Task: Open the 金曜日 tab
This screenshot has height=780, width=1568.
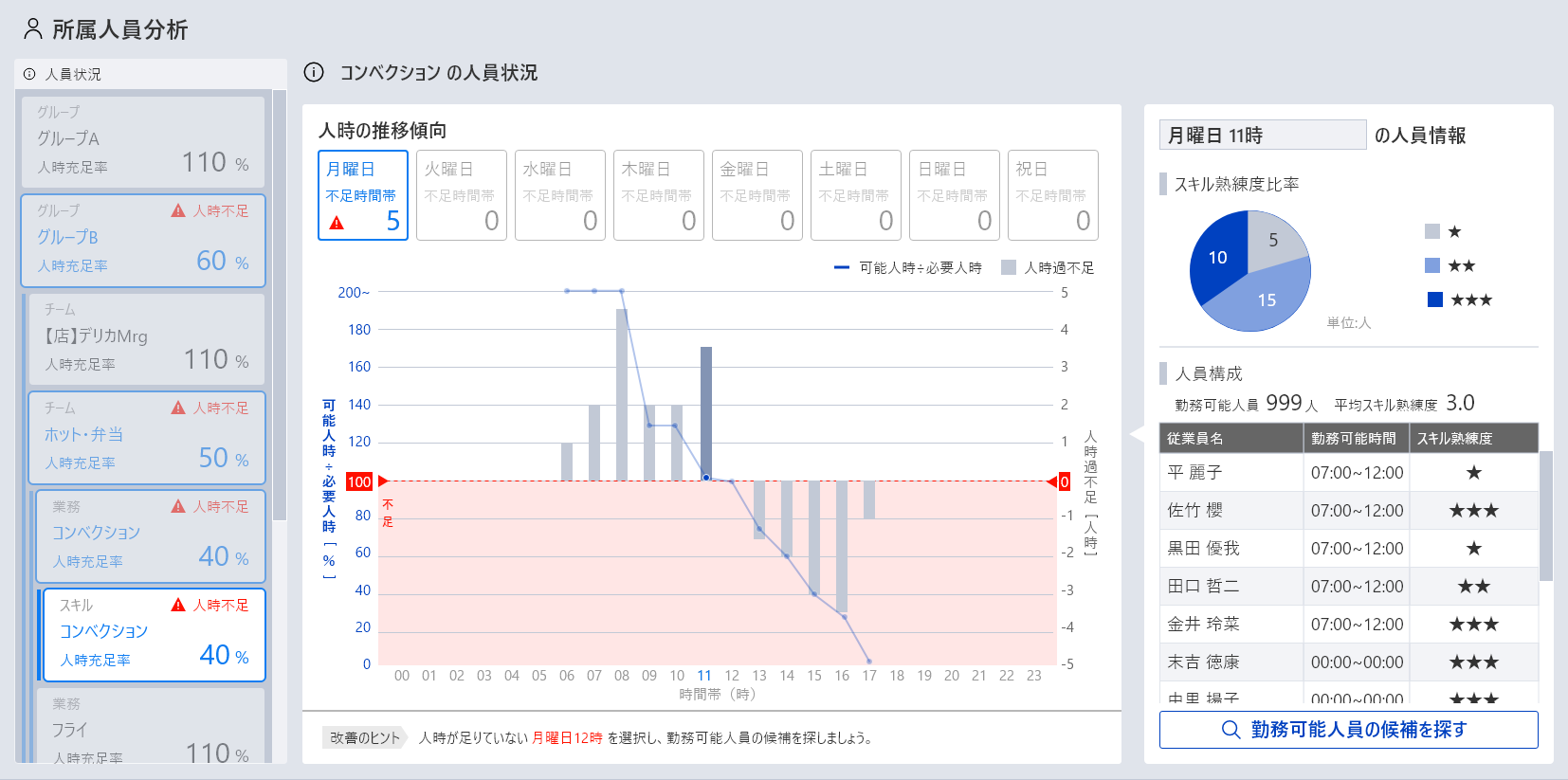Action: point(757,195)
